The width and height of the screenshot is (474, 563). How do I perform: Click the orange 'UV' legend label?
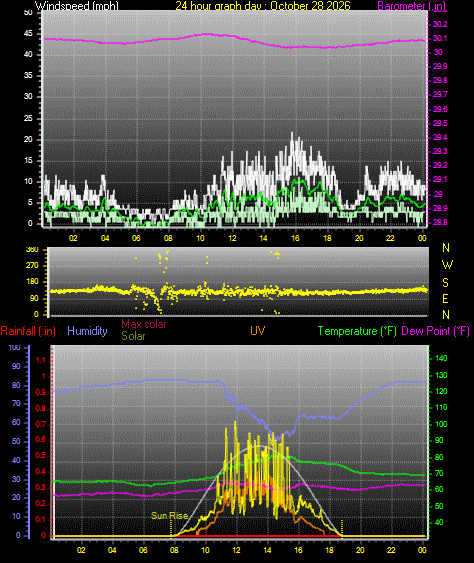click(x=258, y=331)
